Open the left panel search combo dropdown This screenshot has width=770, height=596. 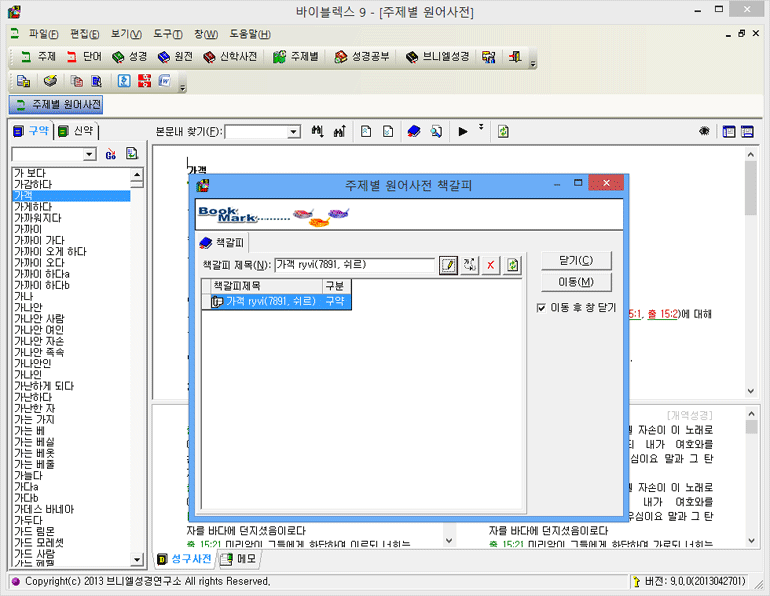click(x=89, y=154)
